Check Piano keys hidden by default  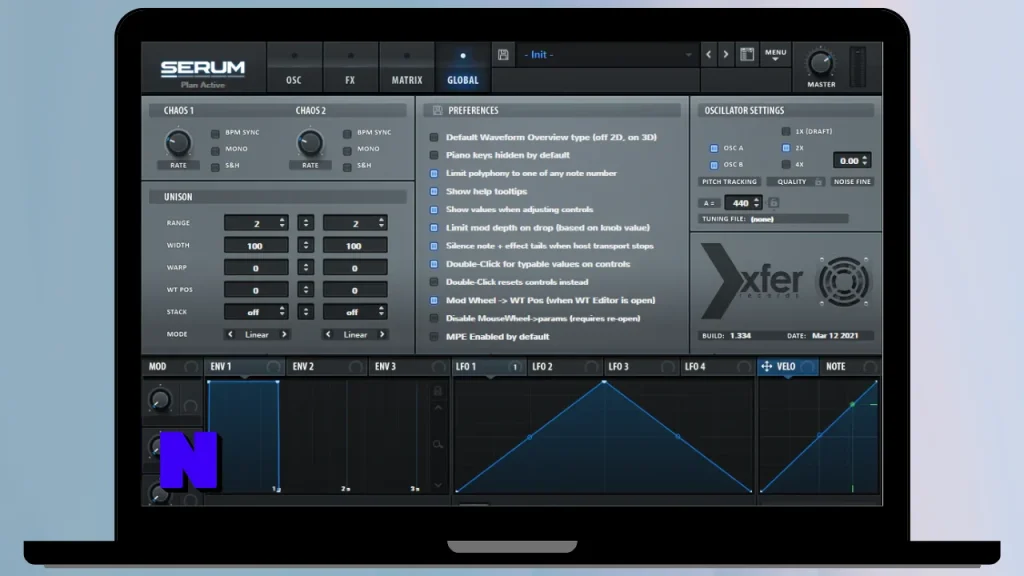(434, 155)
